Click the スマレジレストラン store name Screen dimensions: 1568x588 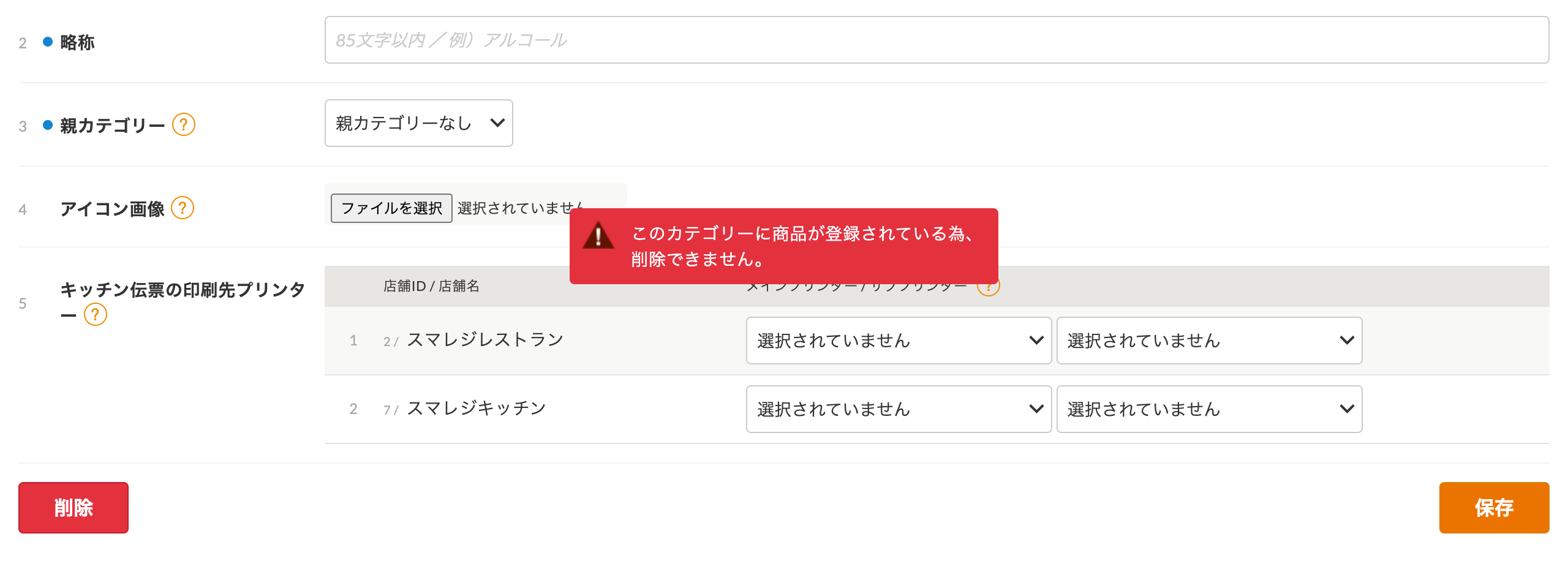[x=485, y=339]
